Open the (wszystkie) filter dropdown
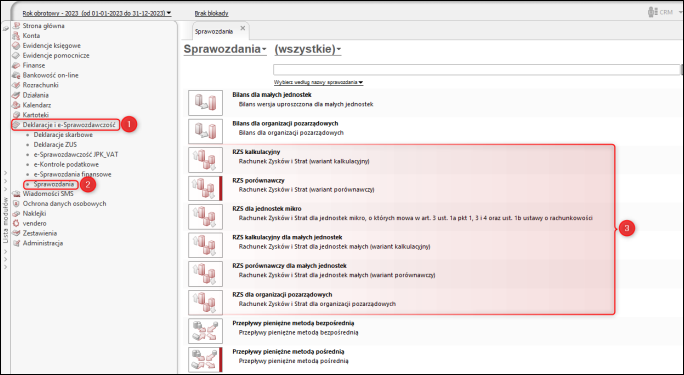This screenshot has width=684, height=375. pos(308,49)
